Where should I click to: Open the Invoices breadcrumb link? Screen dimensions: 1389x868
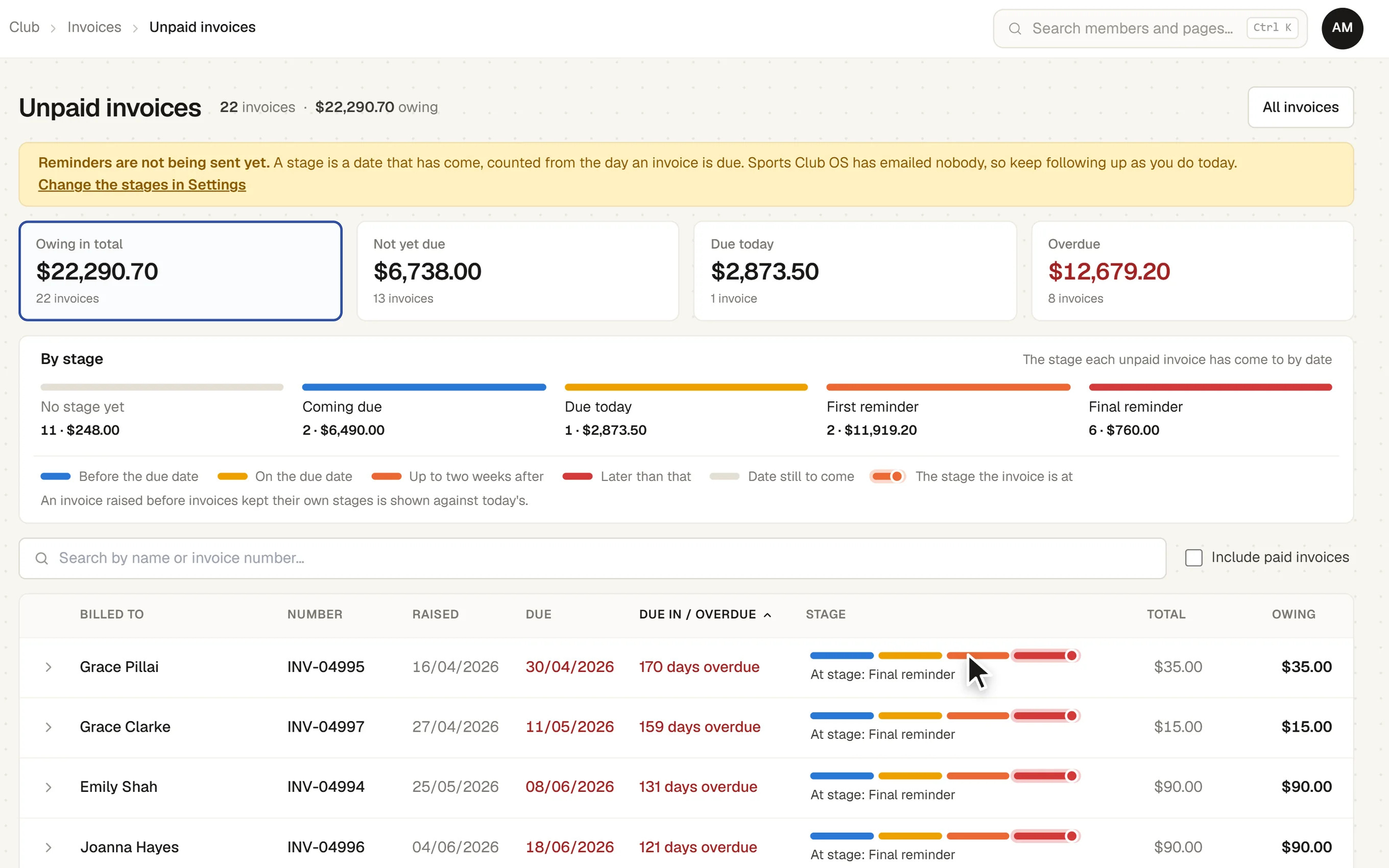point(94,27)
